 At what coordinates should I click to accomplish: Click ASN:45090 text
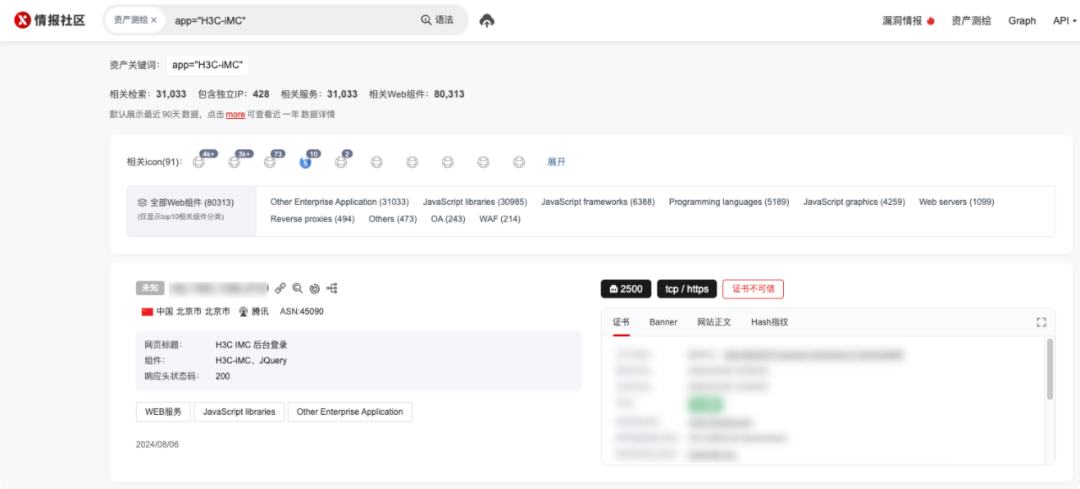[x=302, y=311]
